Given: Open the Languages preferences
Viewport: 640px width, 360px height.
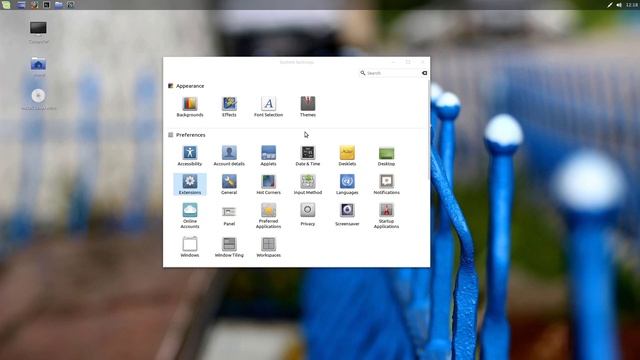Looking at the screenshot, I should 347,184.
